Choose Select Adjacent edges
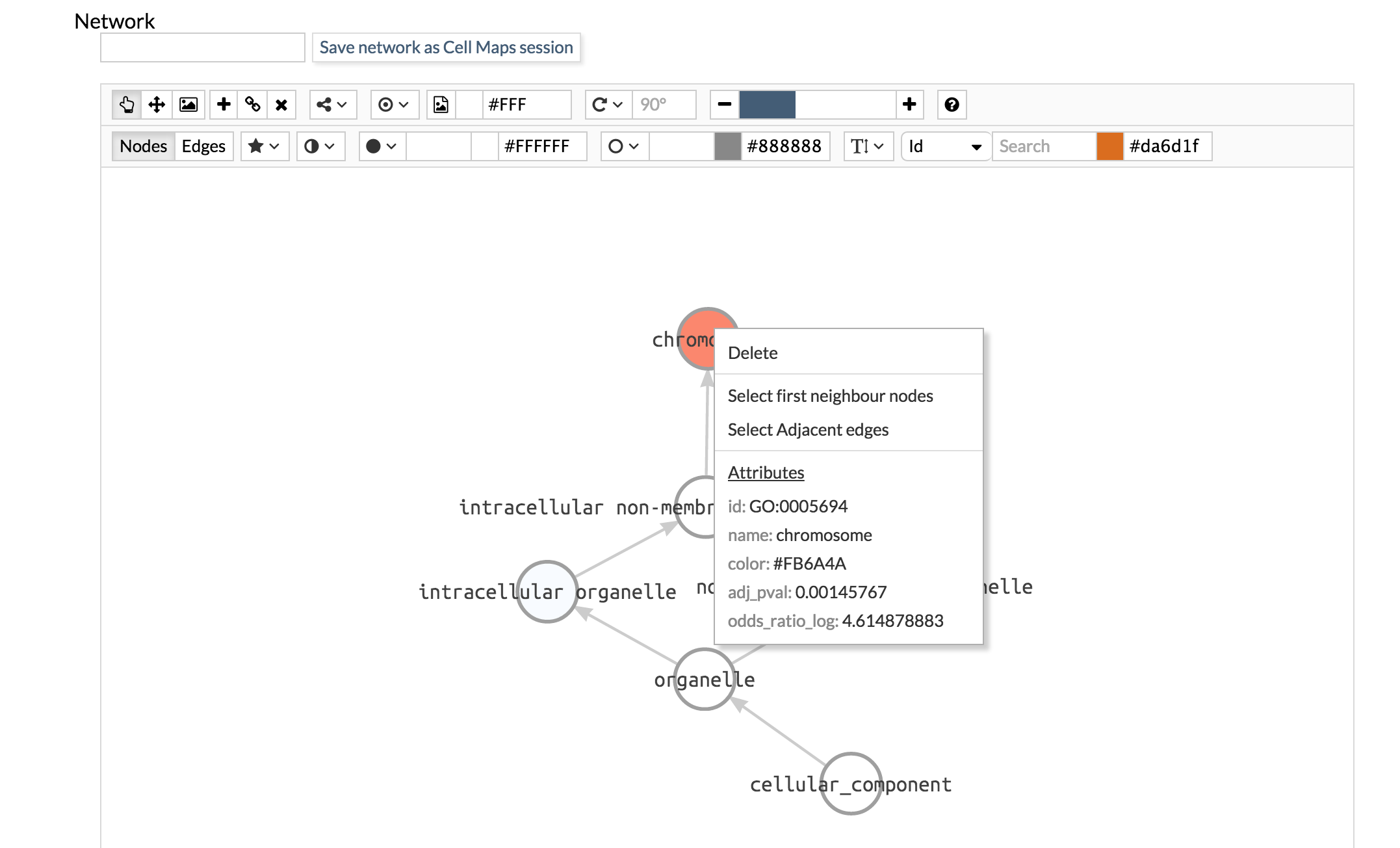1400x848 pixels. click(849, 430)
